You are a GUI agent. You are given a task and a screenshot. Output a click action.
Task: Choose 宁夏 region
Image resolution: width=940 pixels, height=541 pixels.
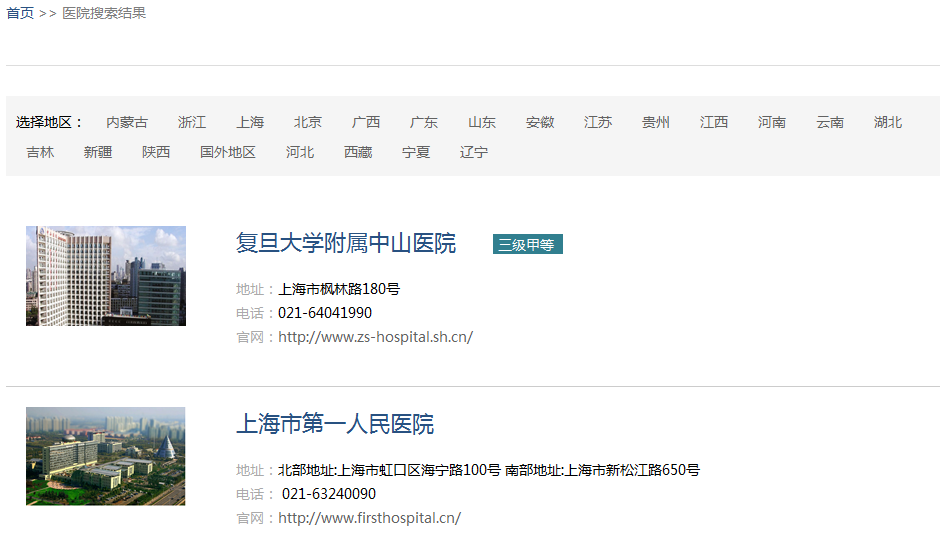416,152
